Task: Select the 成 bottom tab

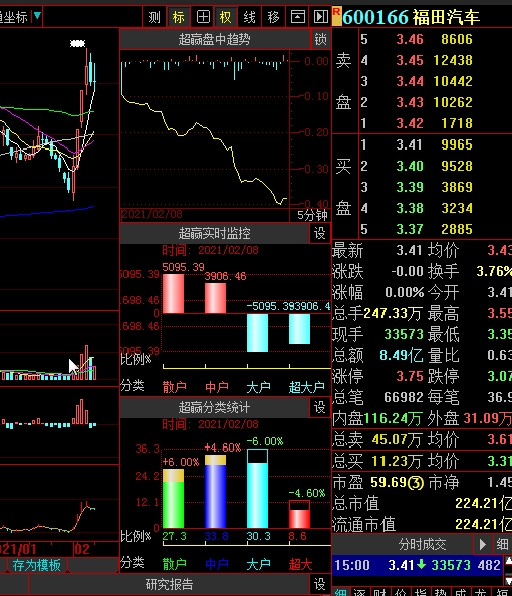Action: click(x=461, y=592)
